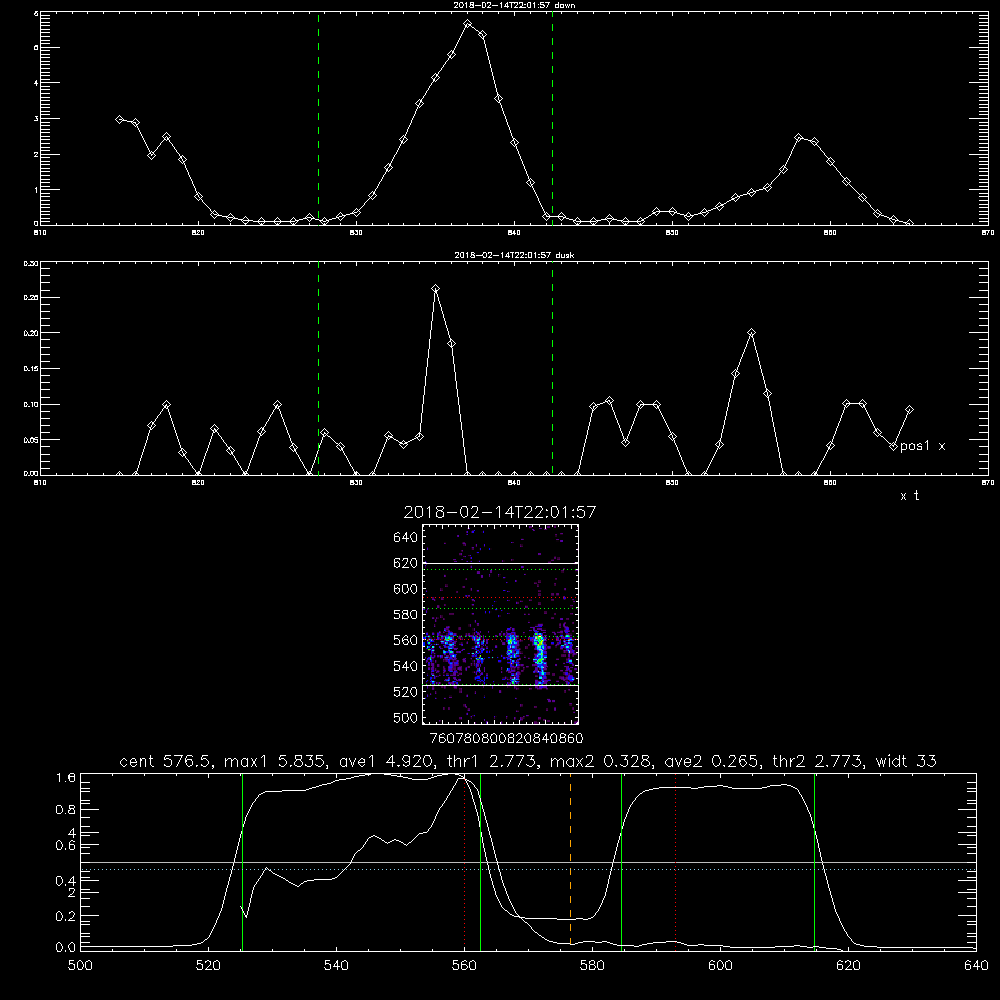Click the '0.2' label on bottom plot y-axis
The image size is (1000, 1000).
coord(66,916)
